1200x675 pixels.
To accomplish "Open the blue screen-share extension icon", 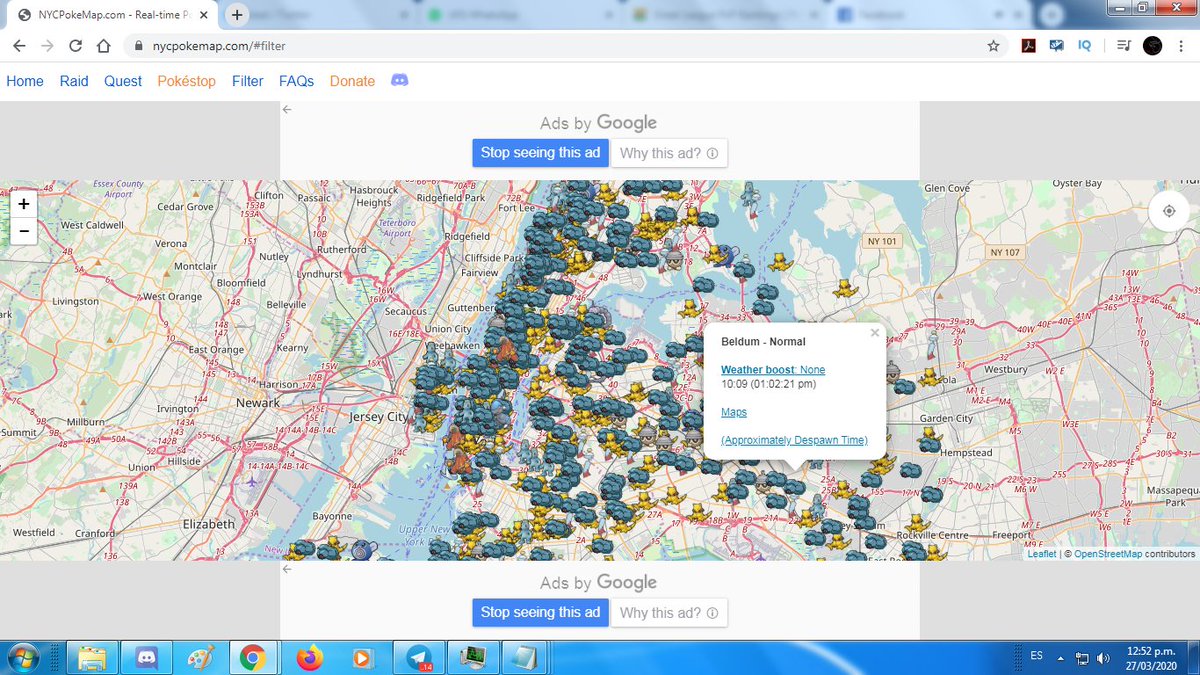I will point(1056,46).
